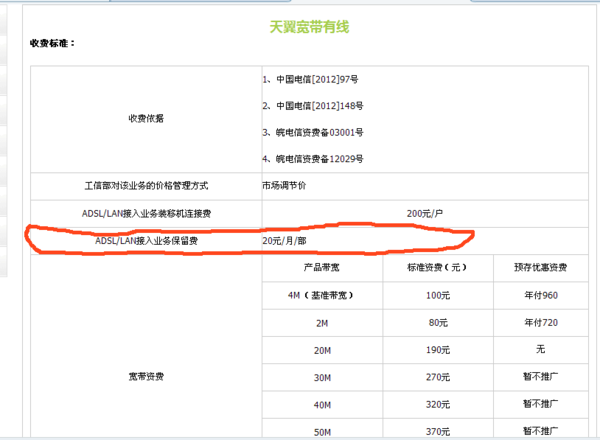600x440 pixels.
Task: Click the 市场调节价 value
Action: (x=284, y=186)
